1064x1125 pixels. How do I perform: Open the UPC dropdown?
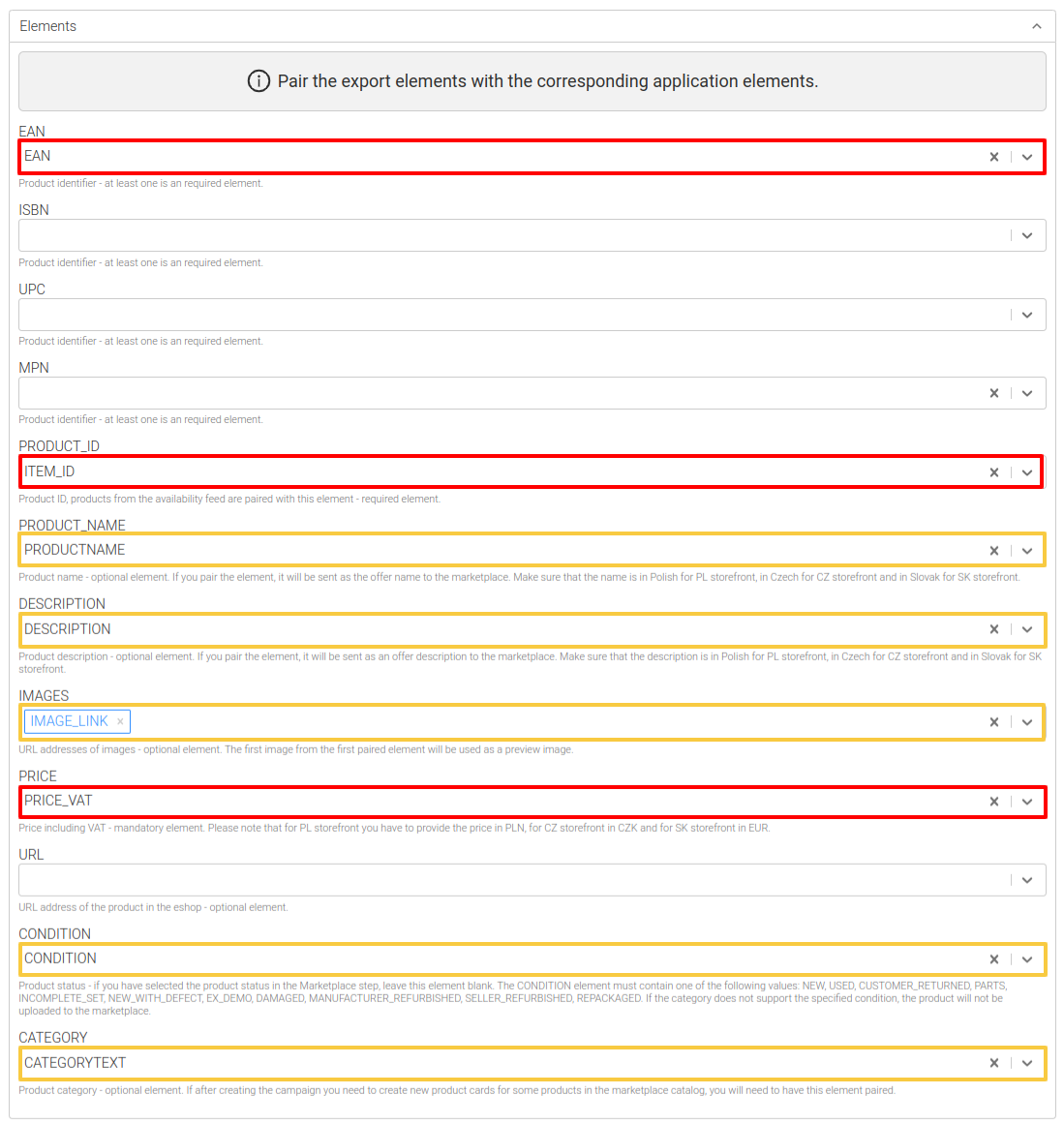pos(1027,315)
